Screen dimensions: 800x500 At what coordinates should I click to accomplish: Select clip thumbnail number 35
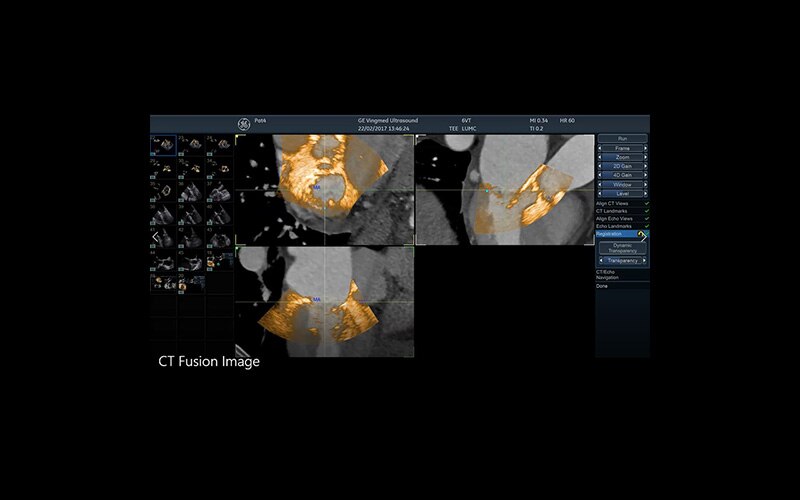pyautogui.click(x=163, y=191)
